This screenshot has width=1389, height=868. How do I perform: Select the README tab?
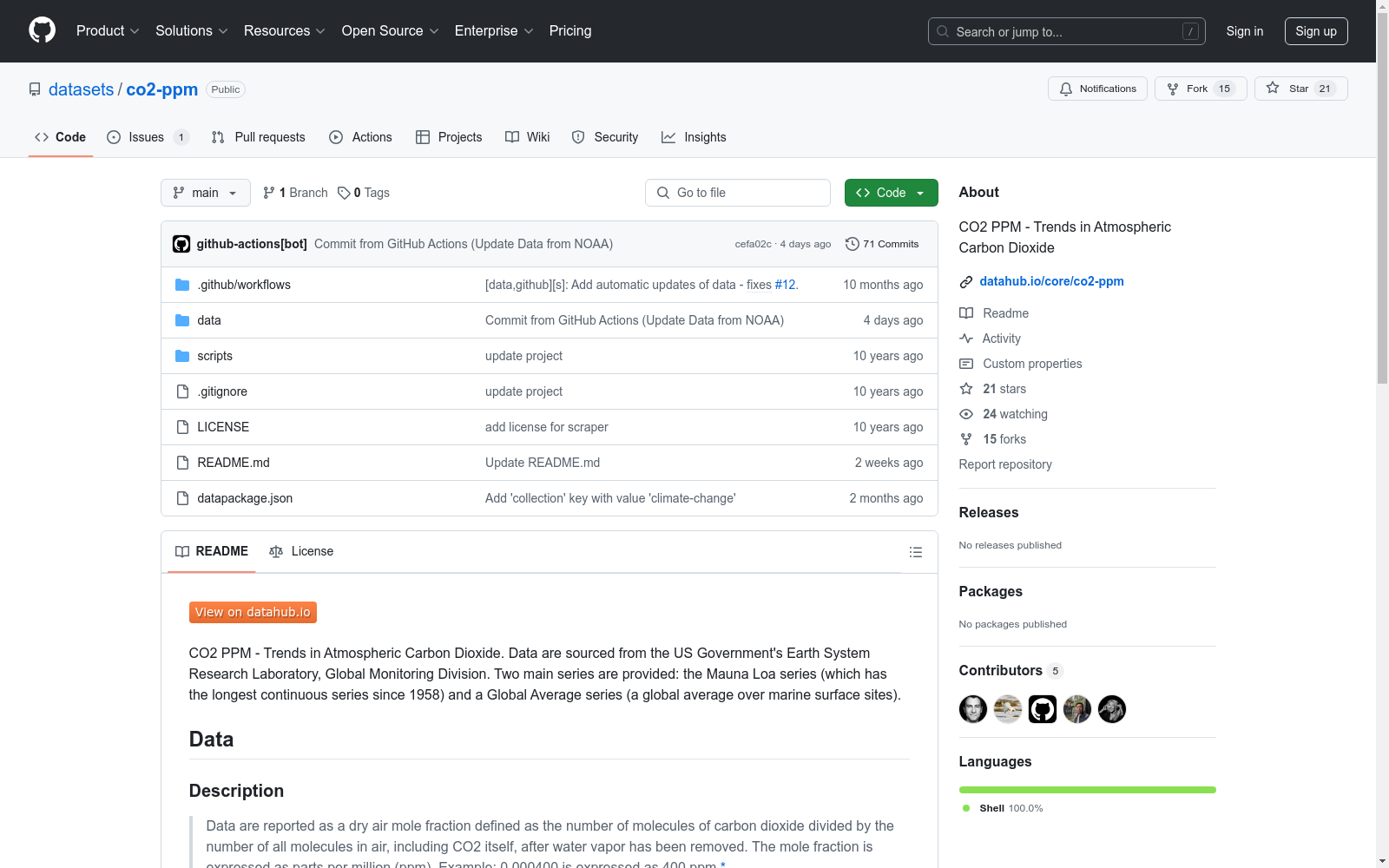212,551
